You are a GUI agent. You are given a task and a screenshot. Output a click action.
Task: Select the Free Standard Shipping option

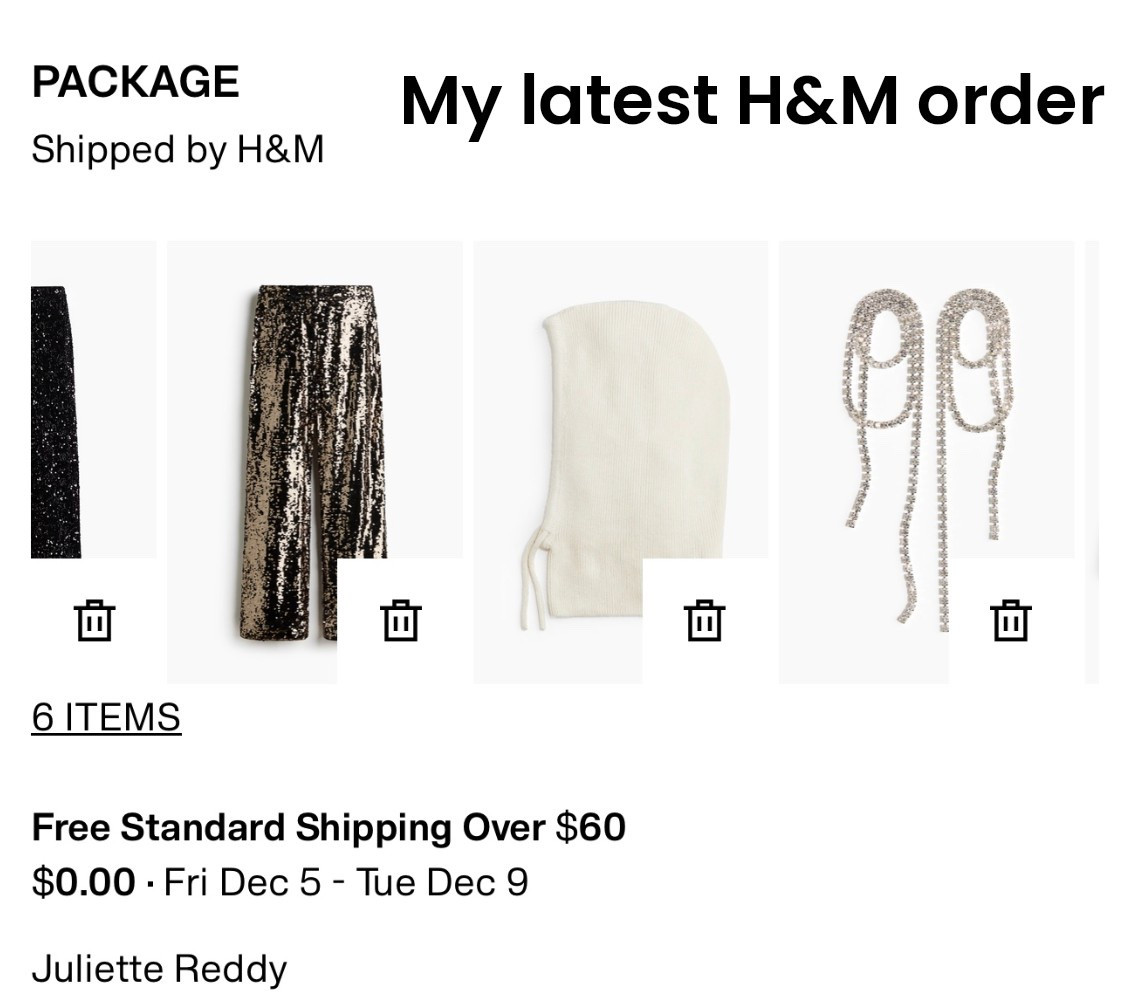[x=329, y=827]
